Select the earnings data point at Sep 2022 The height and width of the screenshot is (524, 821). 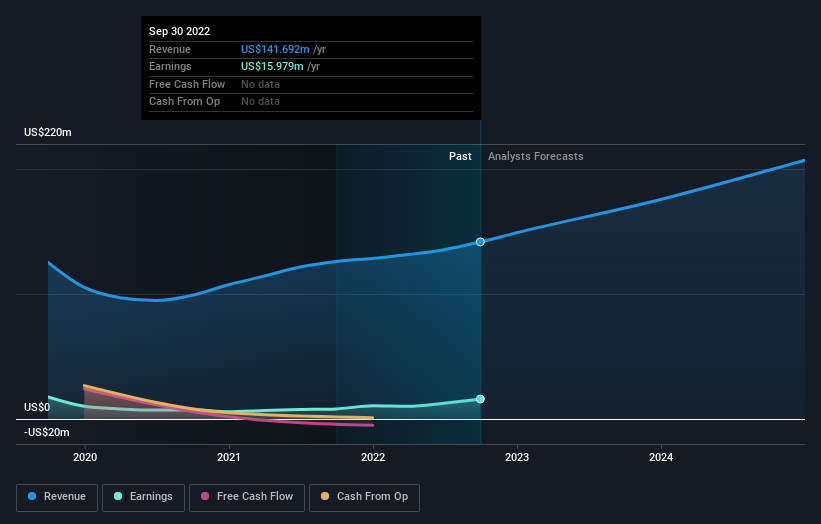pyautogui.click(x=480, y=399)
